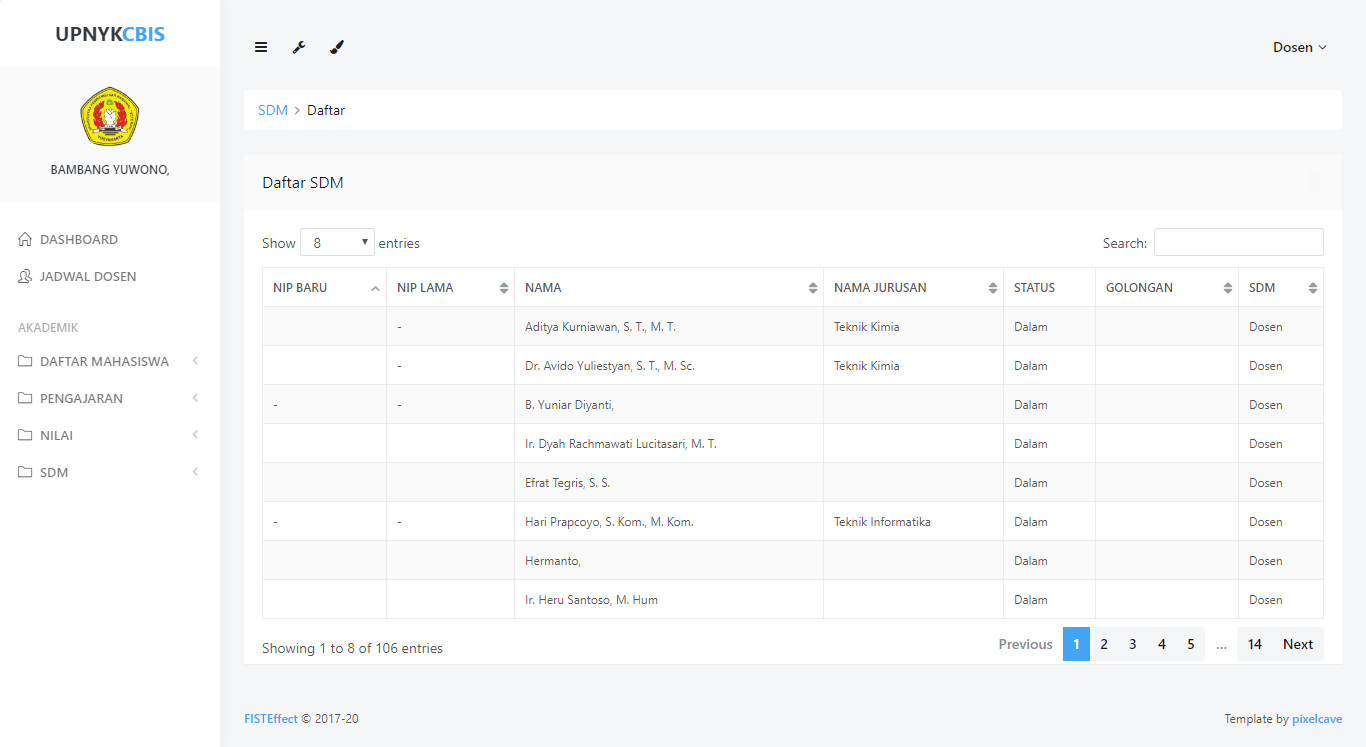The image size is (1366, 747).
Task: Click the Next pagination button
Action: pos(1297,645)
